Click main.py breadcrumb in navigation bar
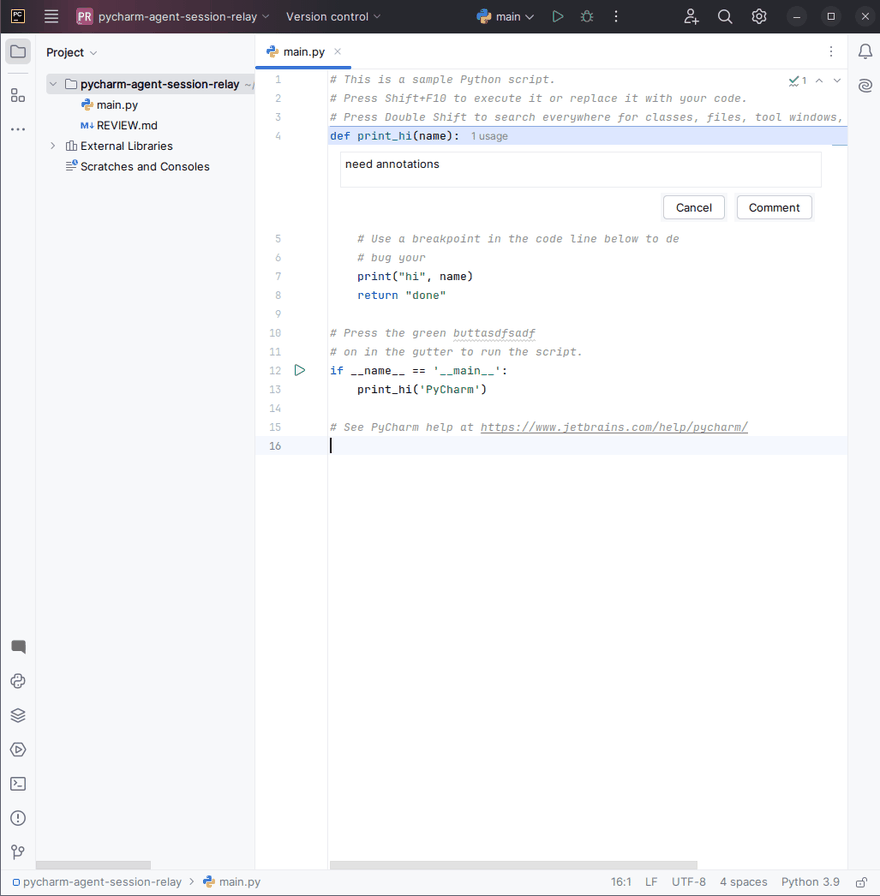The width and height of the screenshot is (880, 896). coord(231,882)
